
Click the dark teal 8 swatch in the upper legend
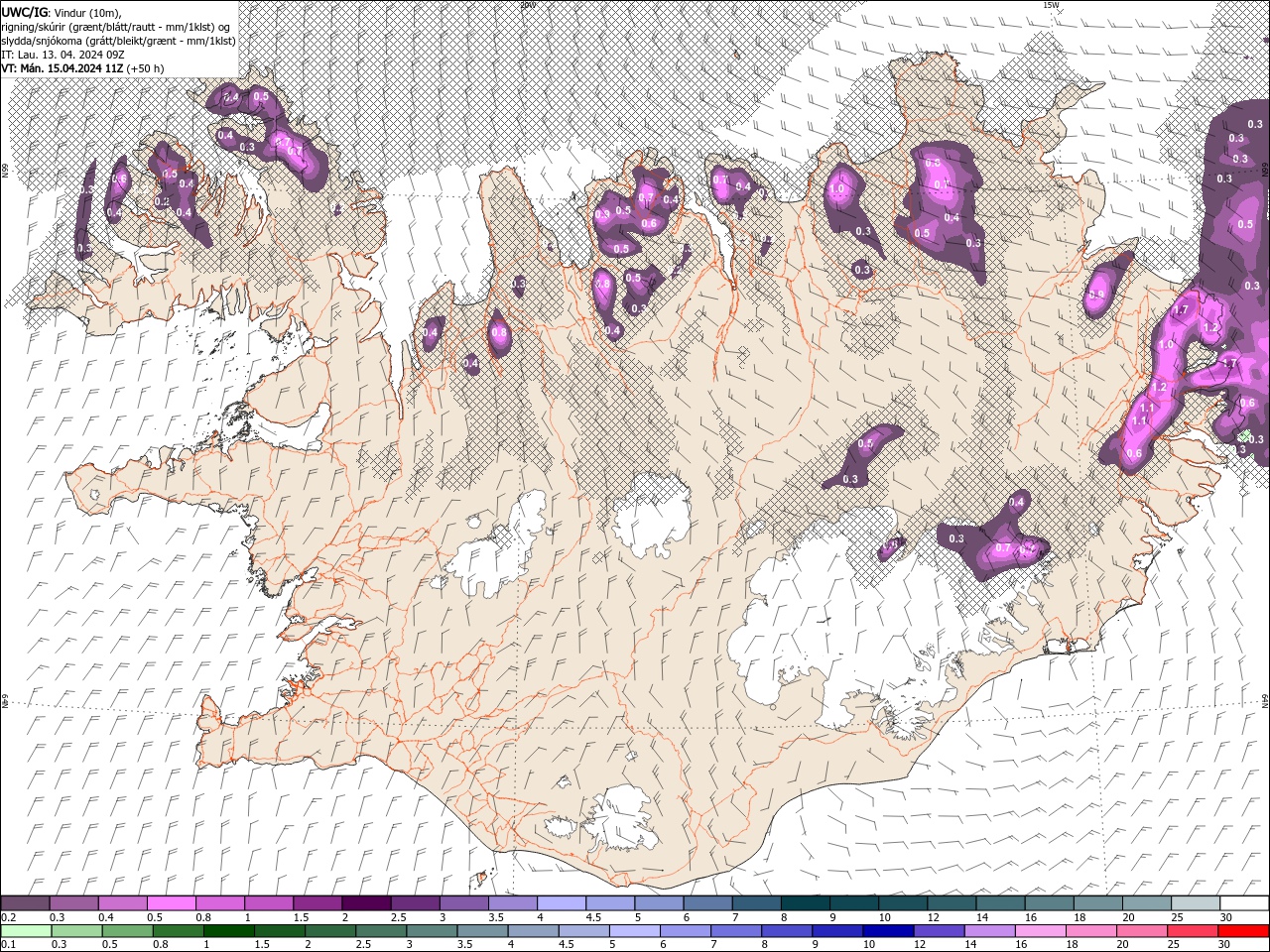click(805, 903)
